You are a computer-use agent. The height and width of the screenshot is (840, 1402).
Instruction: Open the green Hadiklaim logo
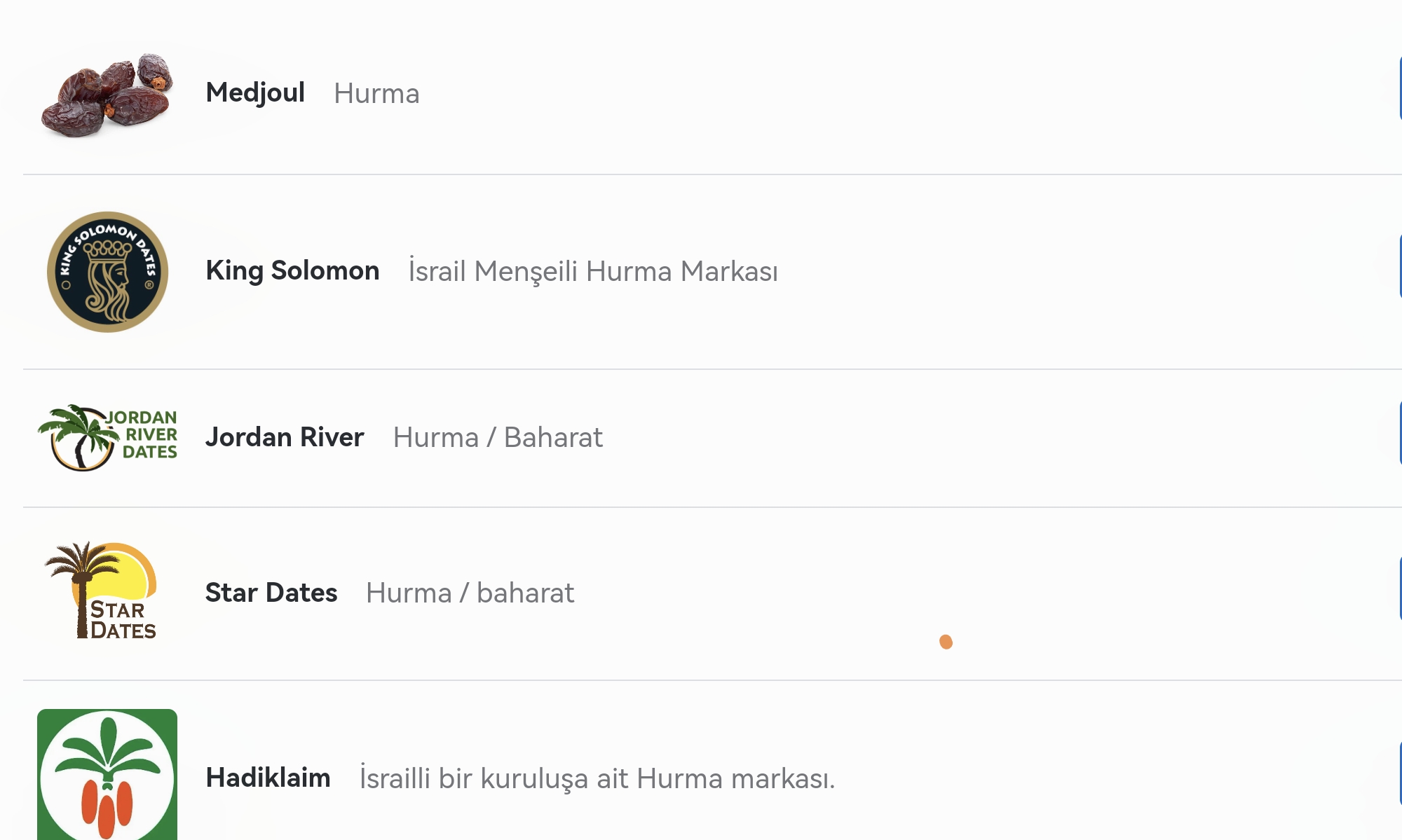click(107, 774)
